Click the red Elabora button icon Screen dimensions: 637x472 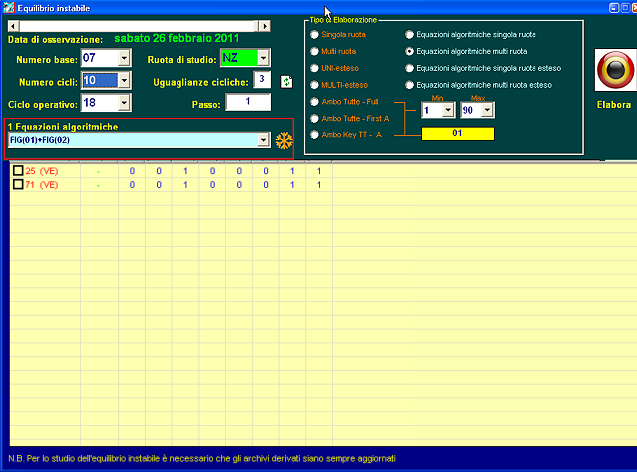coord(612,71)
